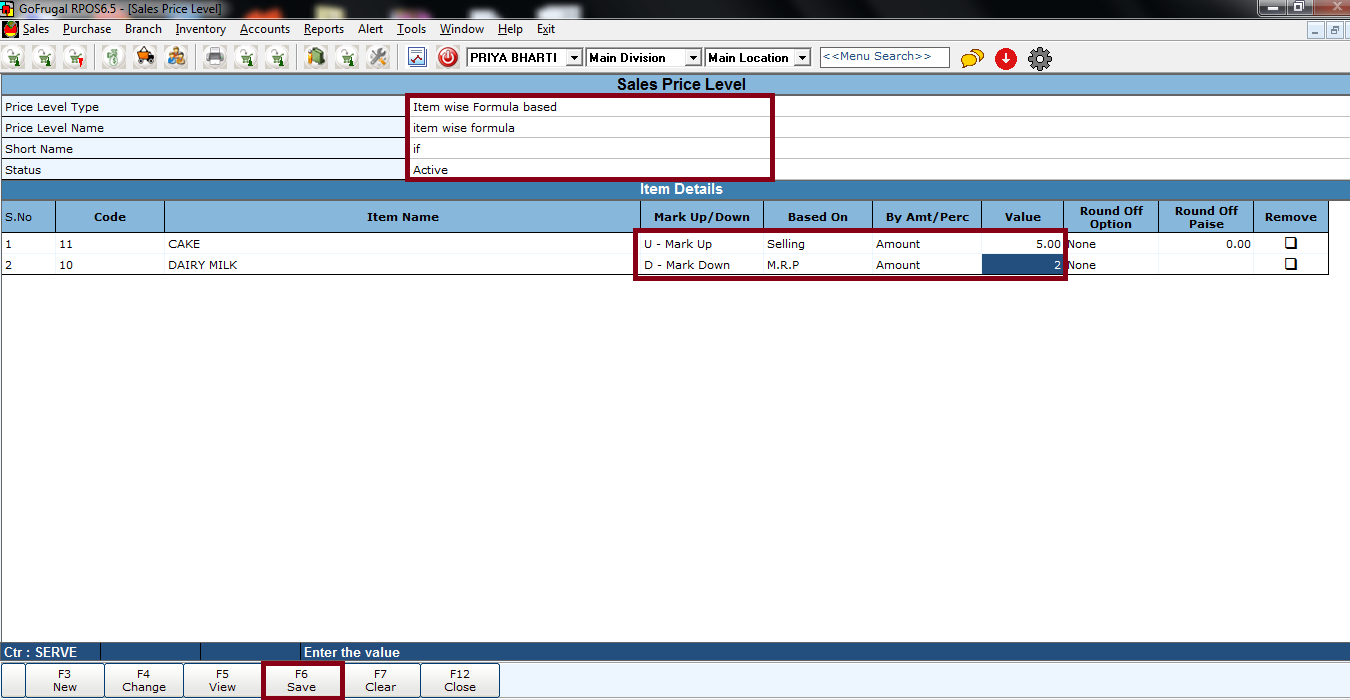Open the Accounts menu

tap(265, 29)
